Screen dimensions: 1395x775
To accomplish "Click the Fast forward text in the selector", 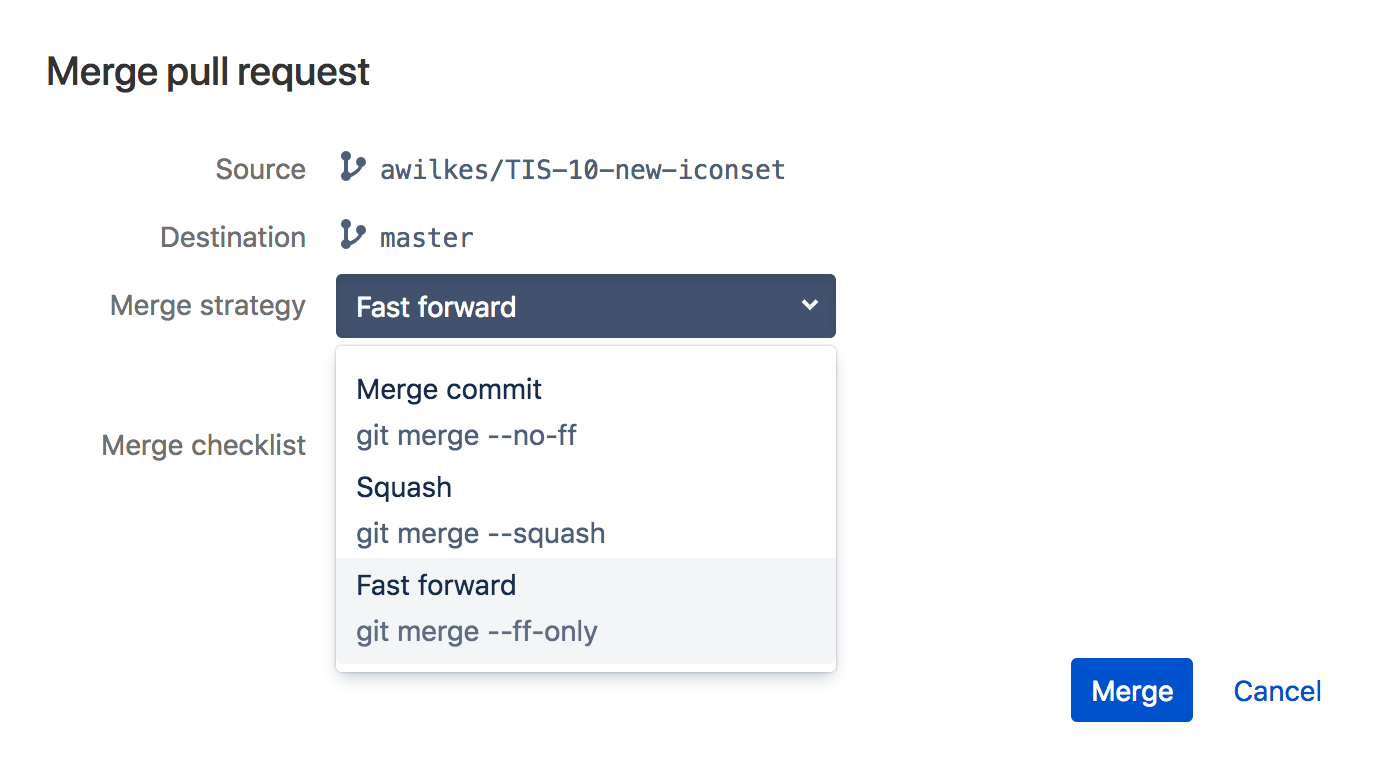I will click(x=436, y=307).
